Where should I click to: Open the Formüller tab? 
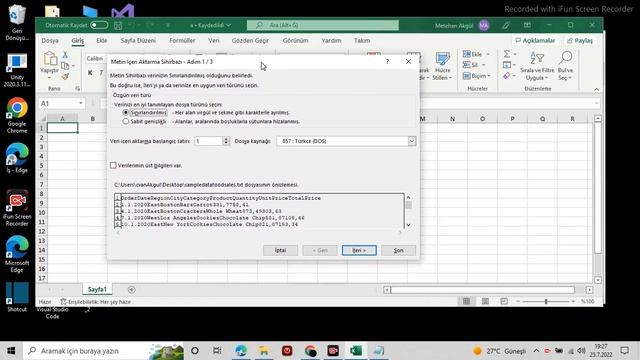point(182,40)
